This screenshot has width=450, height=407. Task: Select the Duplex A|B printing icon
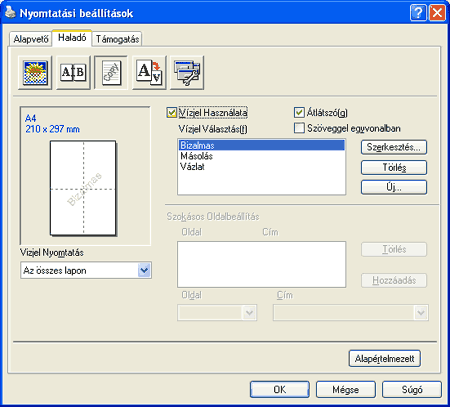(x=73, y=73)
